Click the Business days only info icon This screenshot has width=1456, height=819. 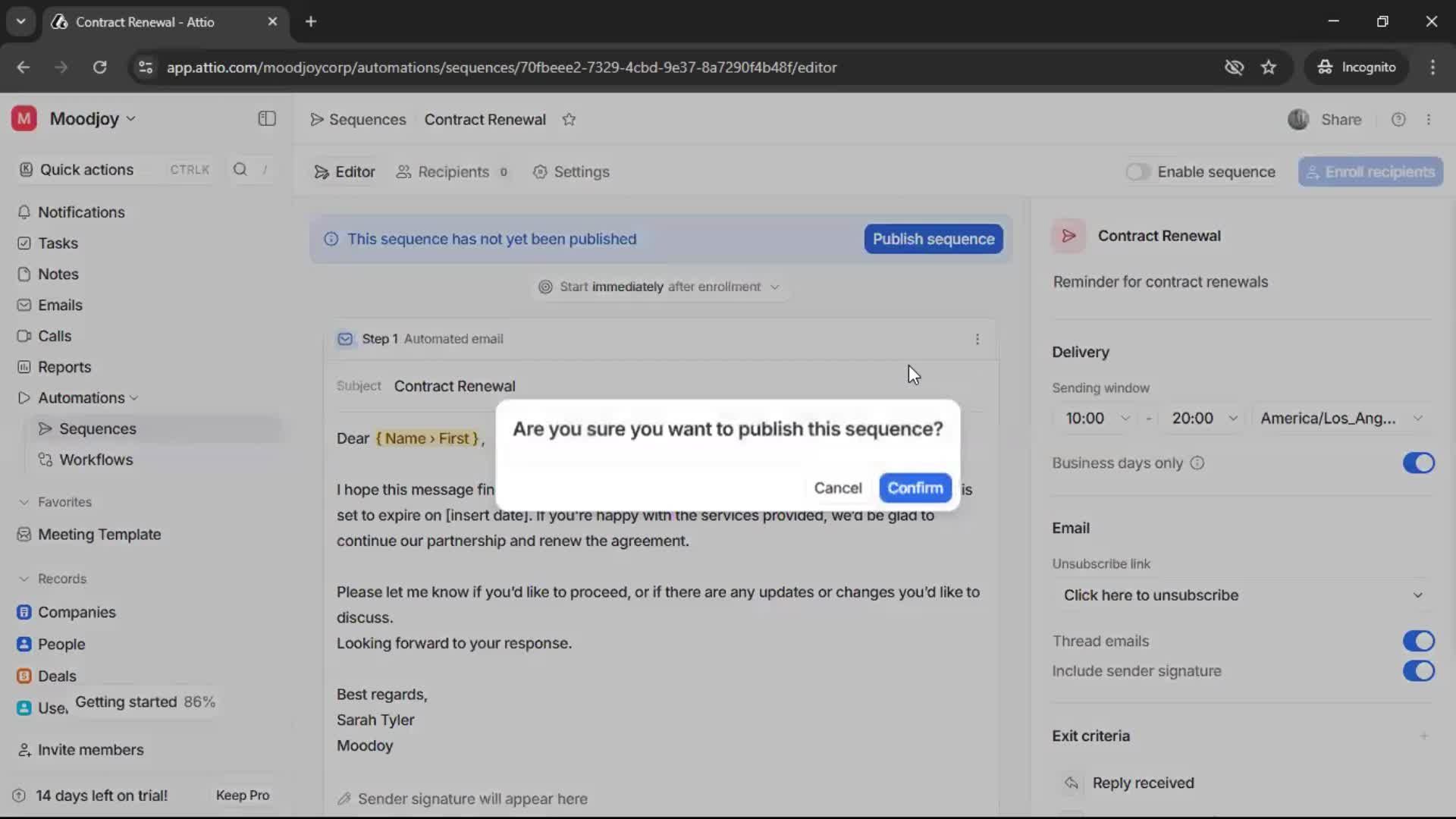(1197, 463)
